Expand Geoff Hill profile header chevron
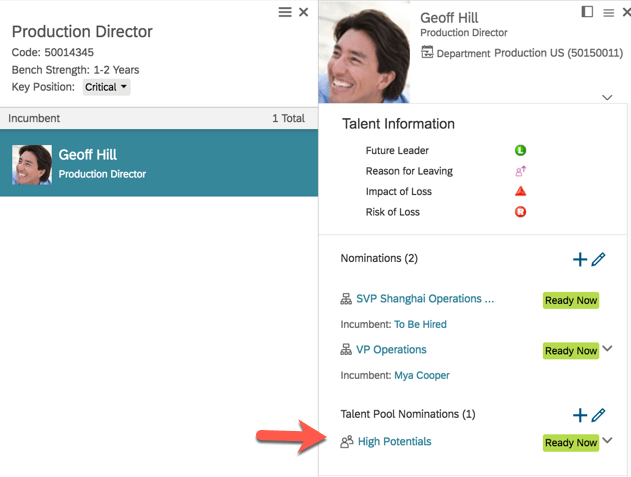631x477 pixels. [608, 97]
